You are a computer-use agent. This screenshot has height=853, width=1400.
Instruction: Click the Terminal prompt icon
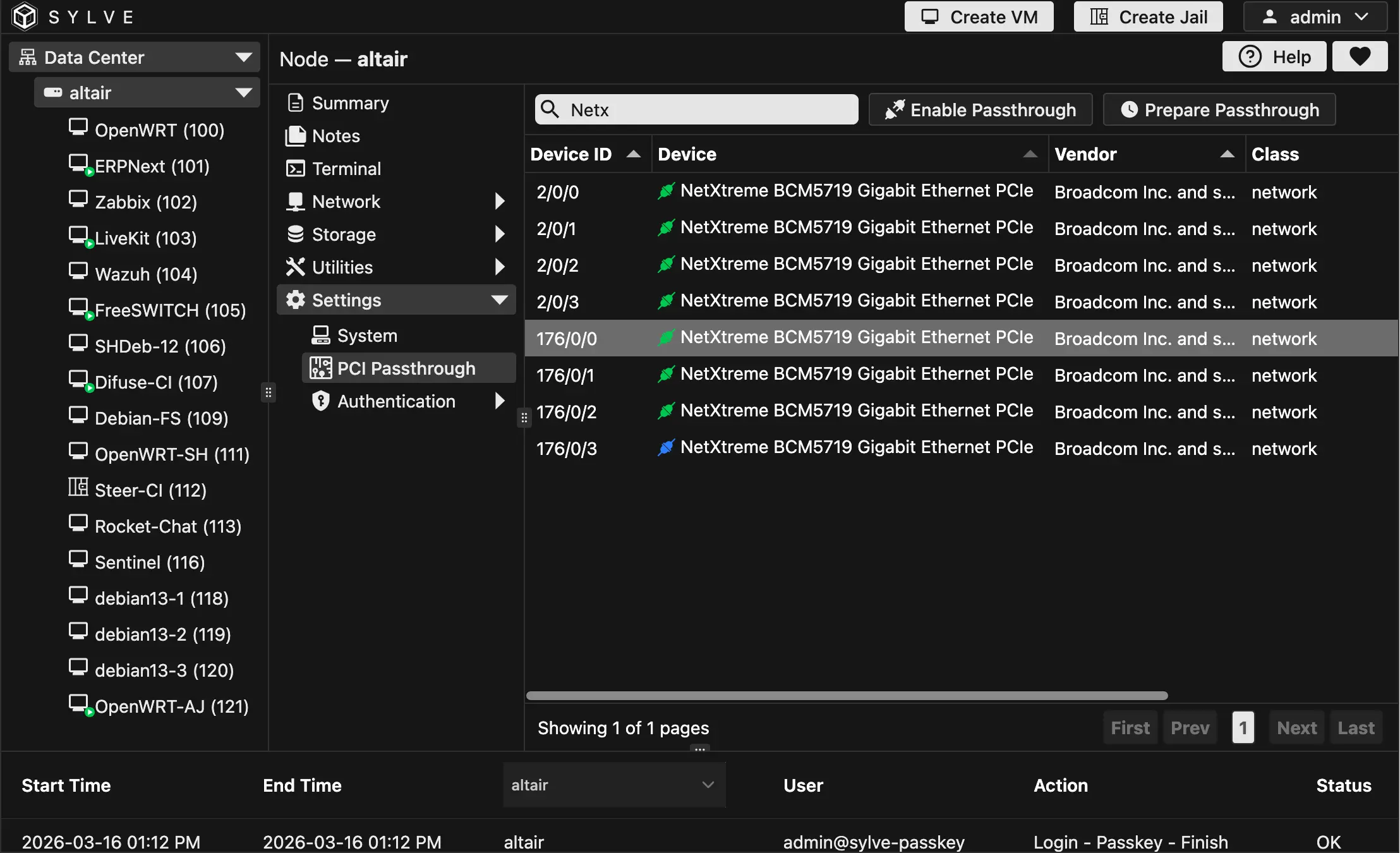295,169
